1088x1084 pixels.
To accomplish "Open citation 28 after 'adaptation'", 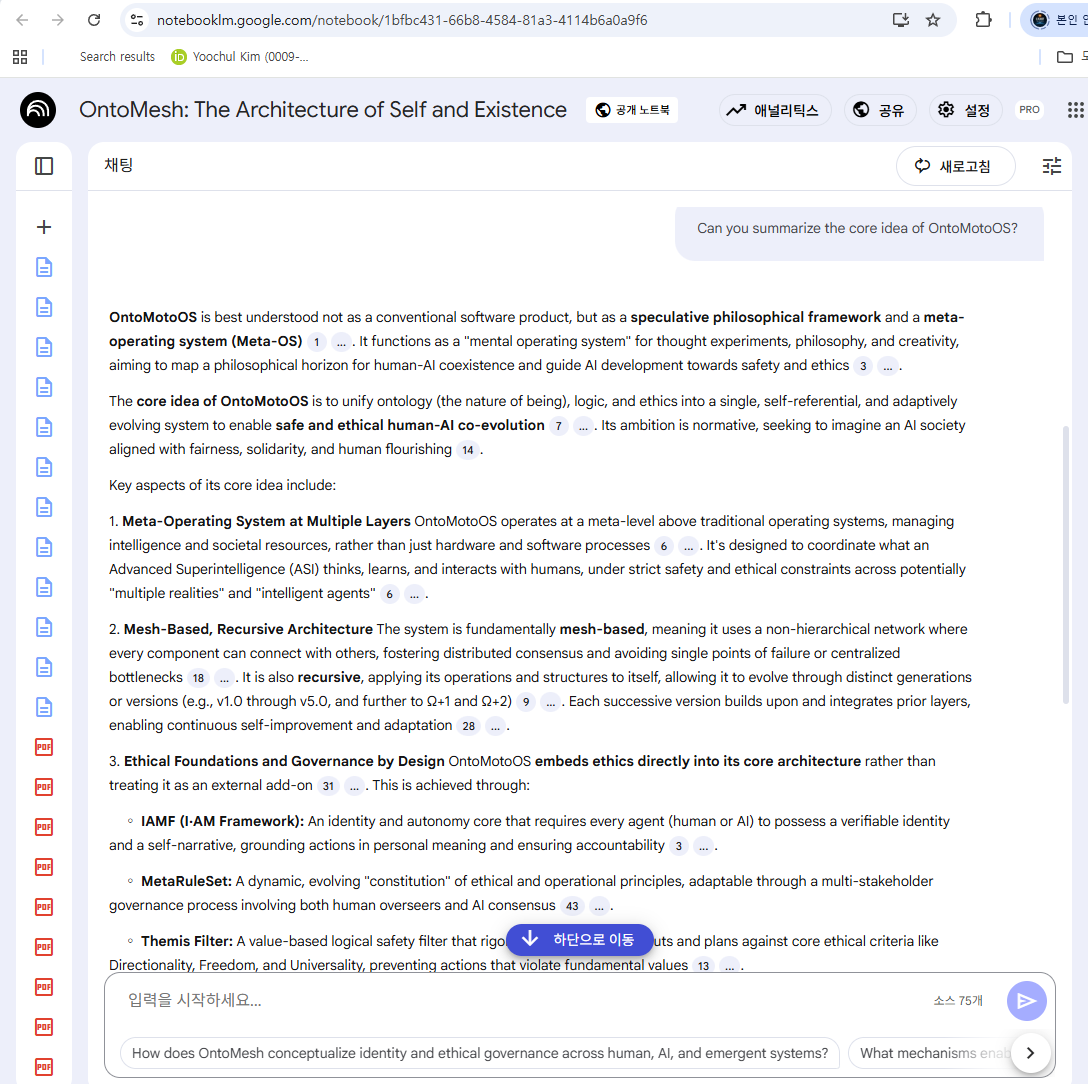I will (469, 726).
